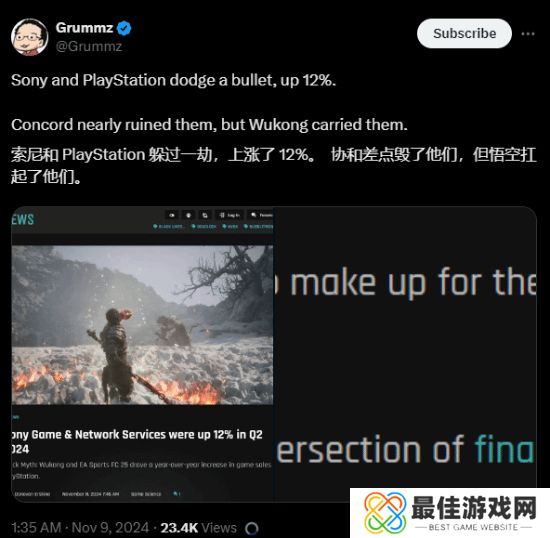Viewport: 550px width, 538px height.
Task: Subscribe to Grummz
Action: 464,34
